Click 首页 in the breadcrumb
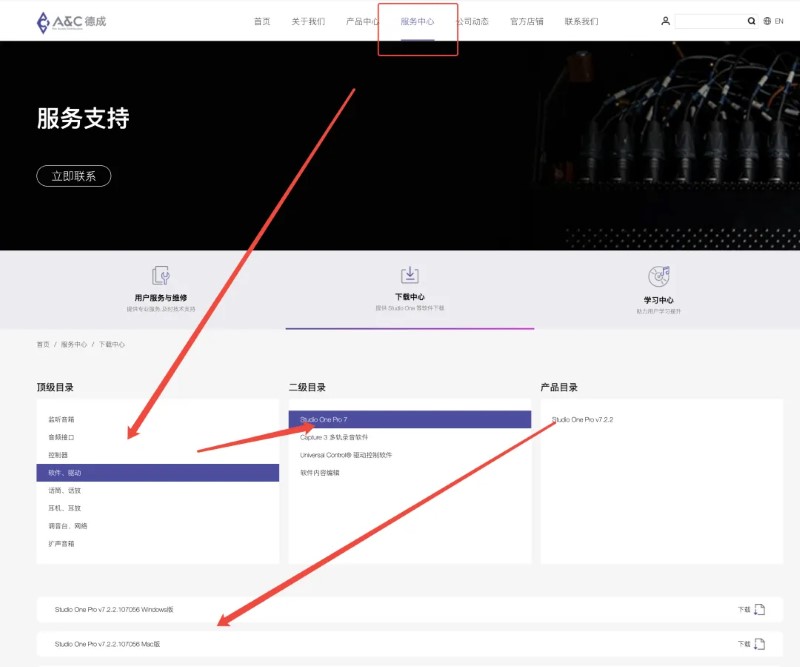Image resolution: width=800 pixels, height=667 pixels. (43, 344)
